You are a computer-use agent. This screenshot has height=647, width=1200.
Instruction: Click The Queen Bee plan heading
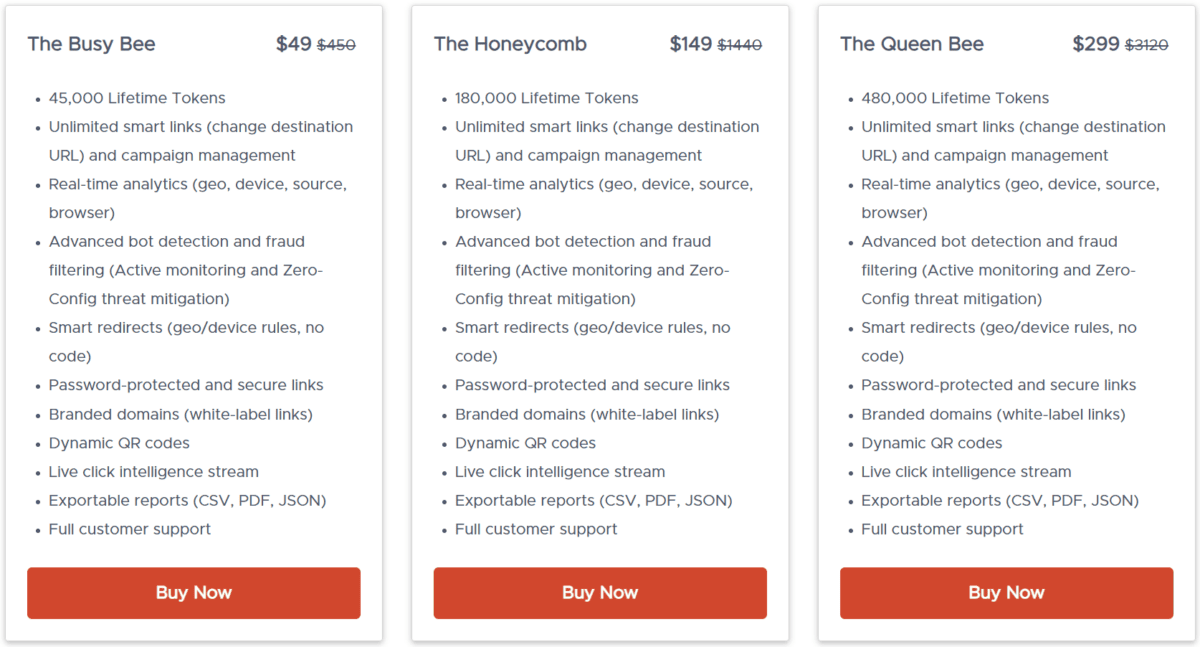click(912, 44)
